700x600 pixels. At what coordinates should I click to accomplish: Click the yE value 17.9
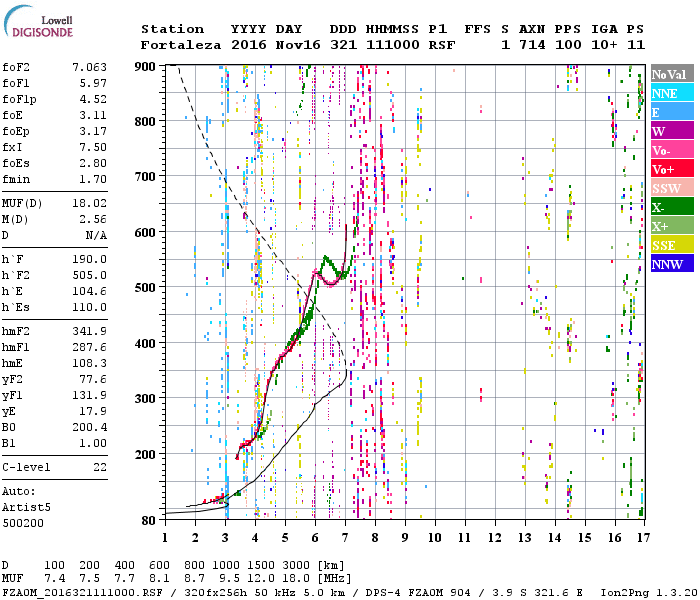click(93, 411)
